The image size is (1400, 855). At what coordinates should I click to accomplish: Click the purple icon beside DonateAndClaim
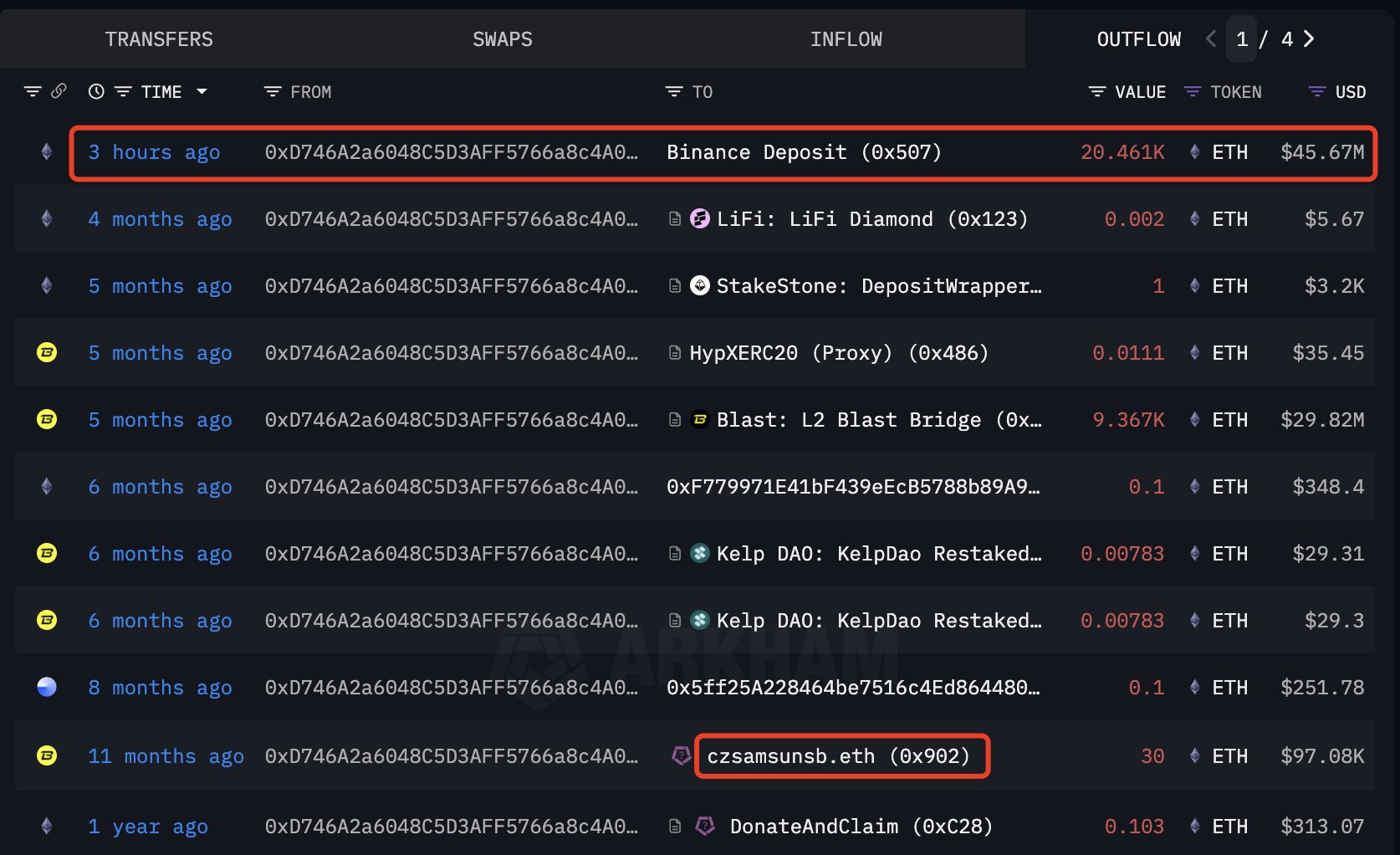(x=705, y=826)
